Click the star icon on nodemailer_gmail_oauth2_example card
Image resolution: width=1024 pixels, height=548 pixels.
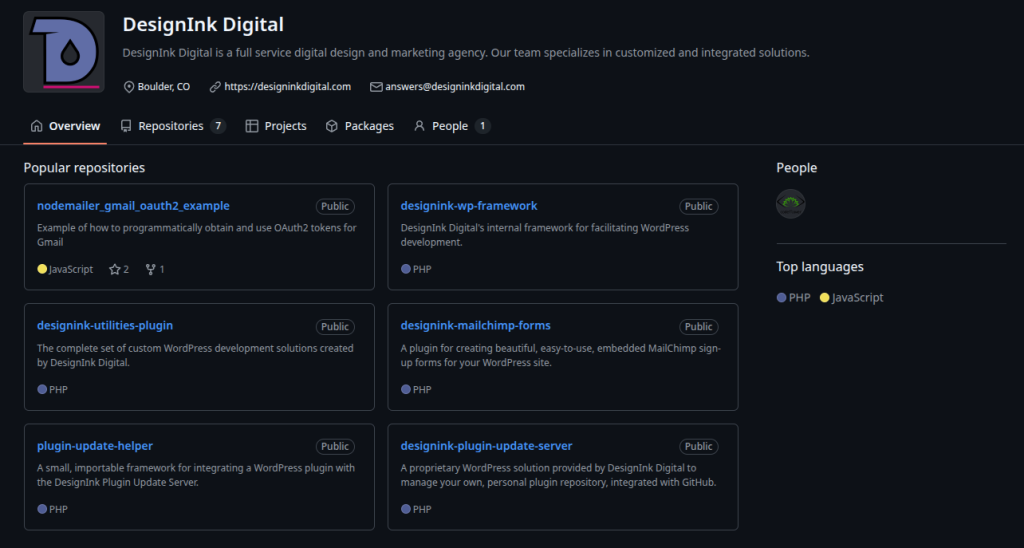[115, 269]
